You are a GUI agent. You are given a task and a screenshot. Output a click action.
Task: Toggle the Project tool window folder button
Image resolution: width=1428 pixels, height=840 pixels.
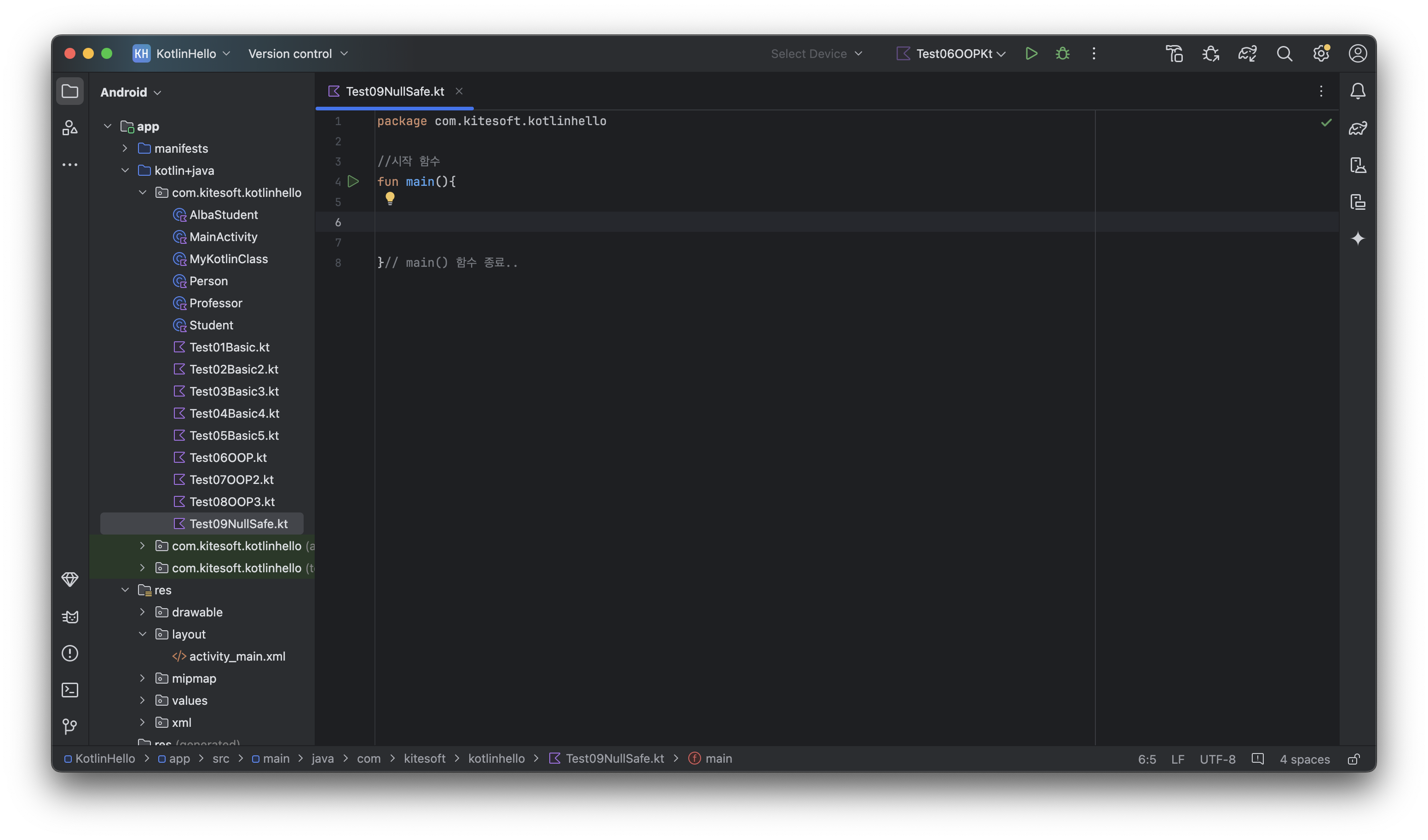(x=70, y=91)
